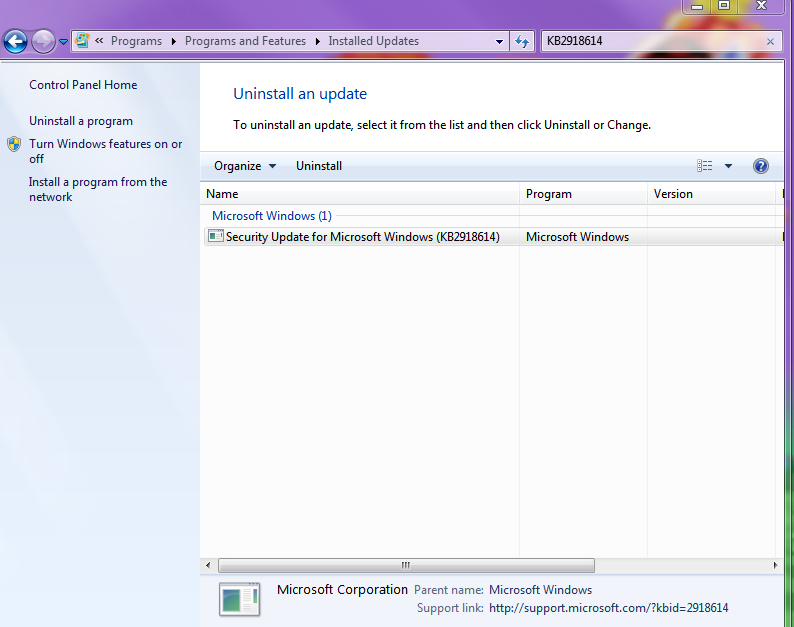Click the Microsoft Windows program cell
Viewport: 794px width, 627px height.
(x=577, y=237)
